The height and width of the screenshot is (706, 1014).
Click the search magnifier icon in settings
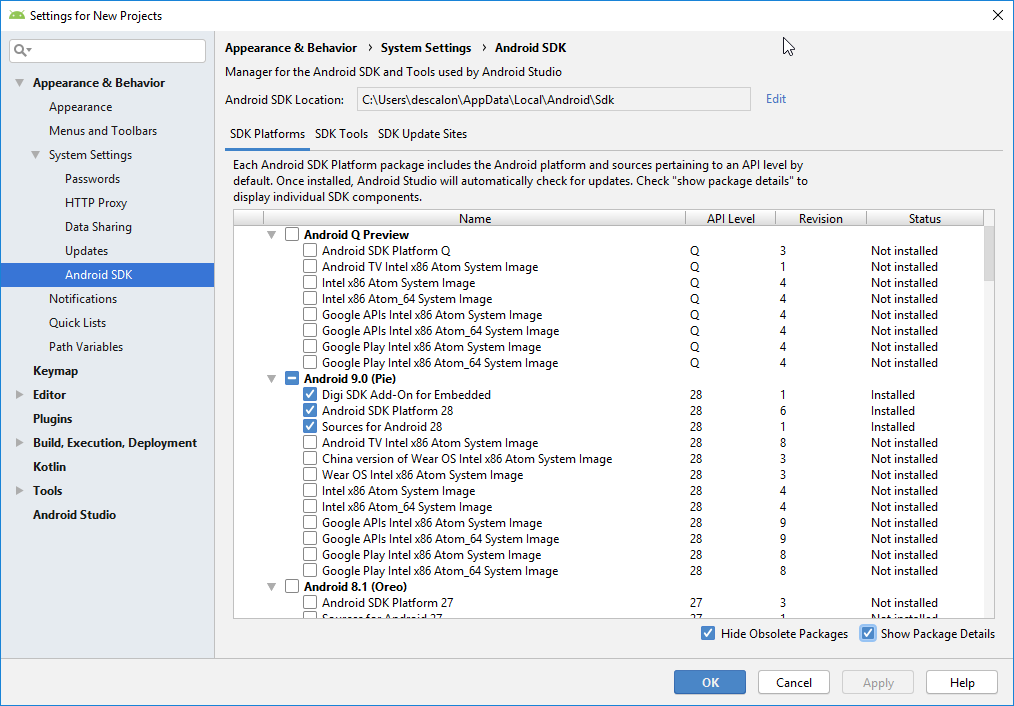19,50
